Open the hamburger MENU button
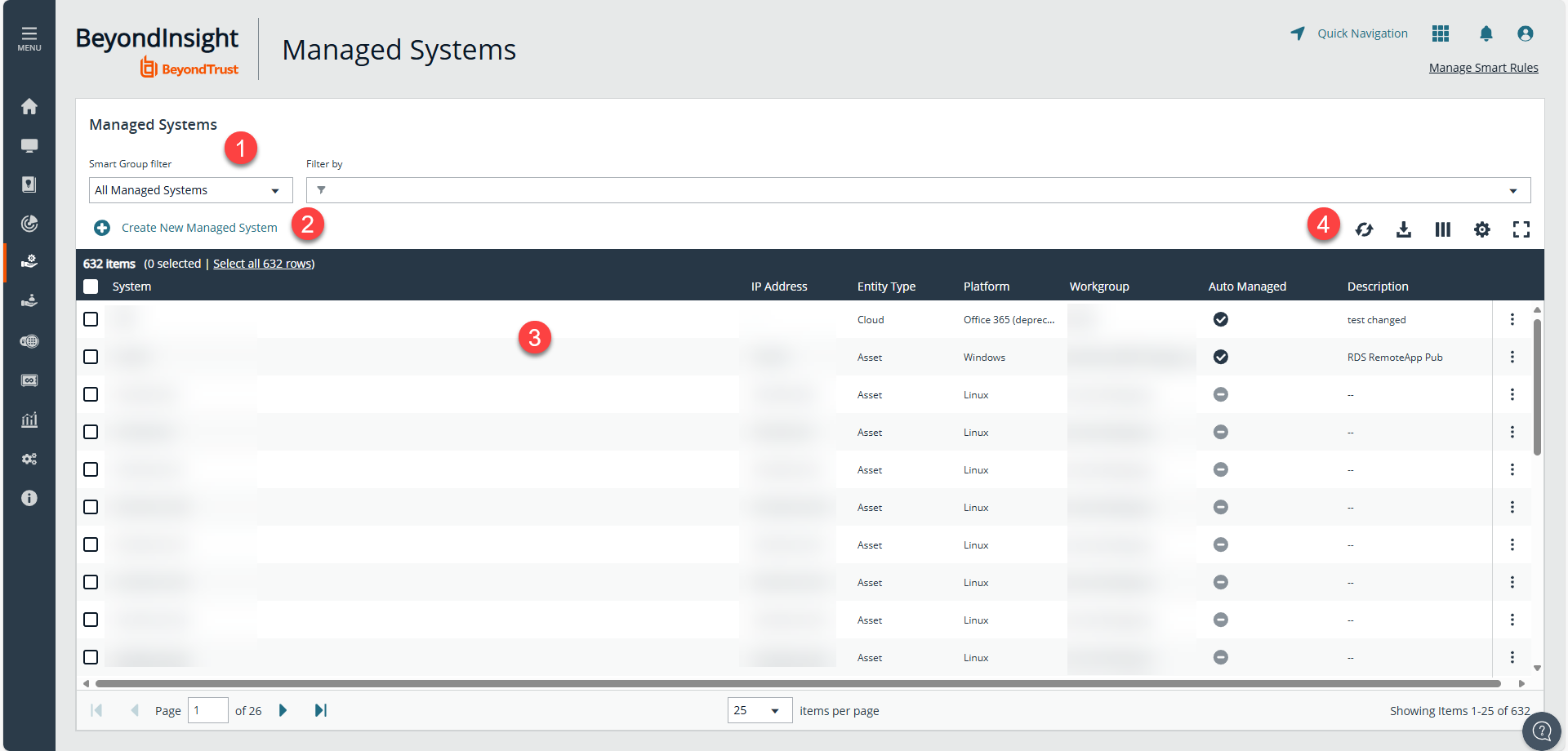 (x=29, y=38)
